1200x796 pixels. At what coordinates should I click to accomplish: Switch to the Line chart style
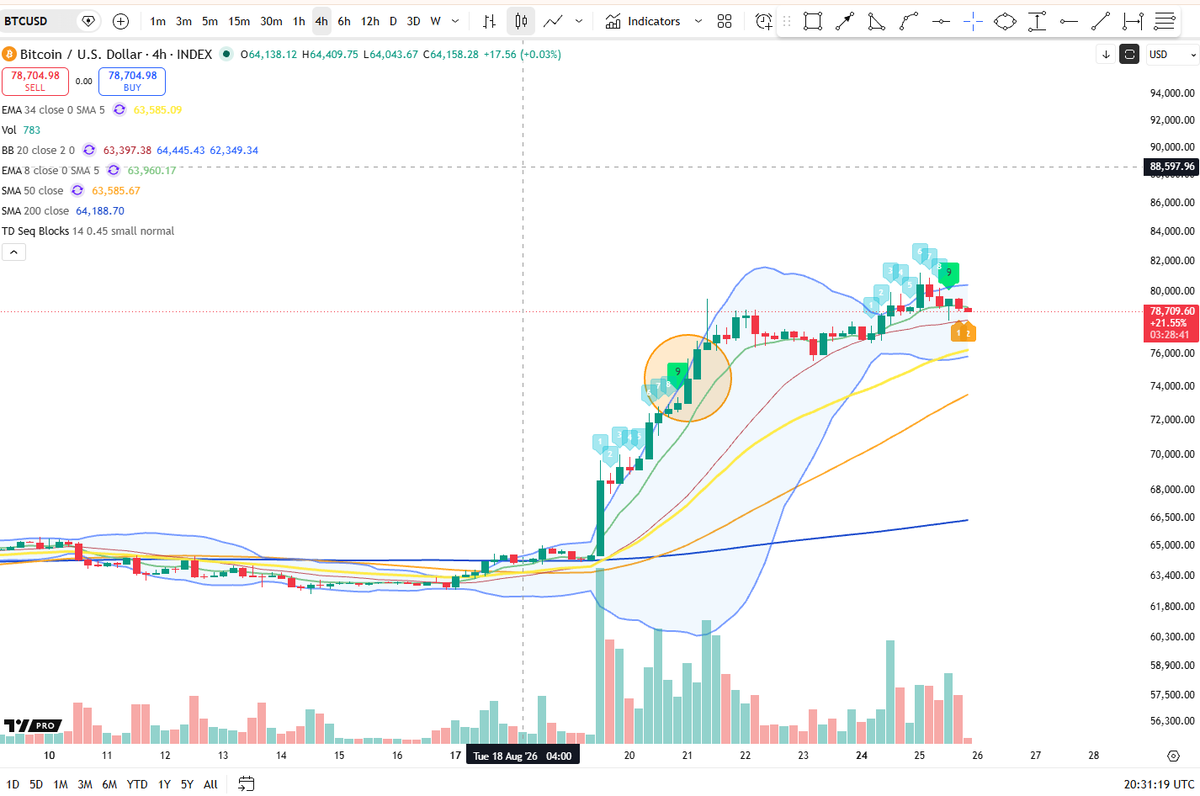tap(553, 21)
